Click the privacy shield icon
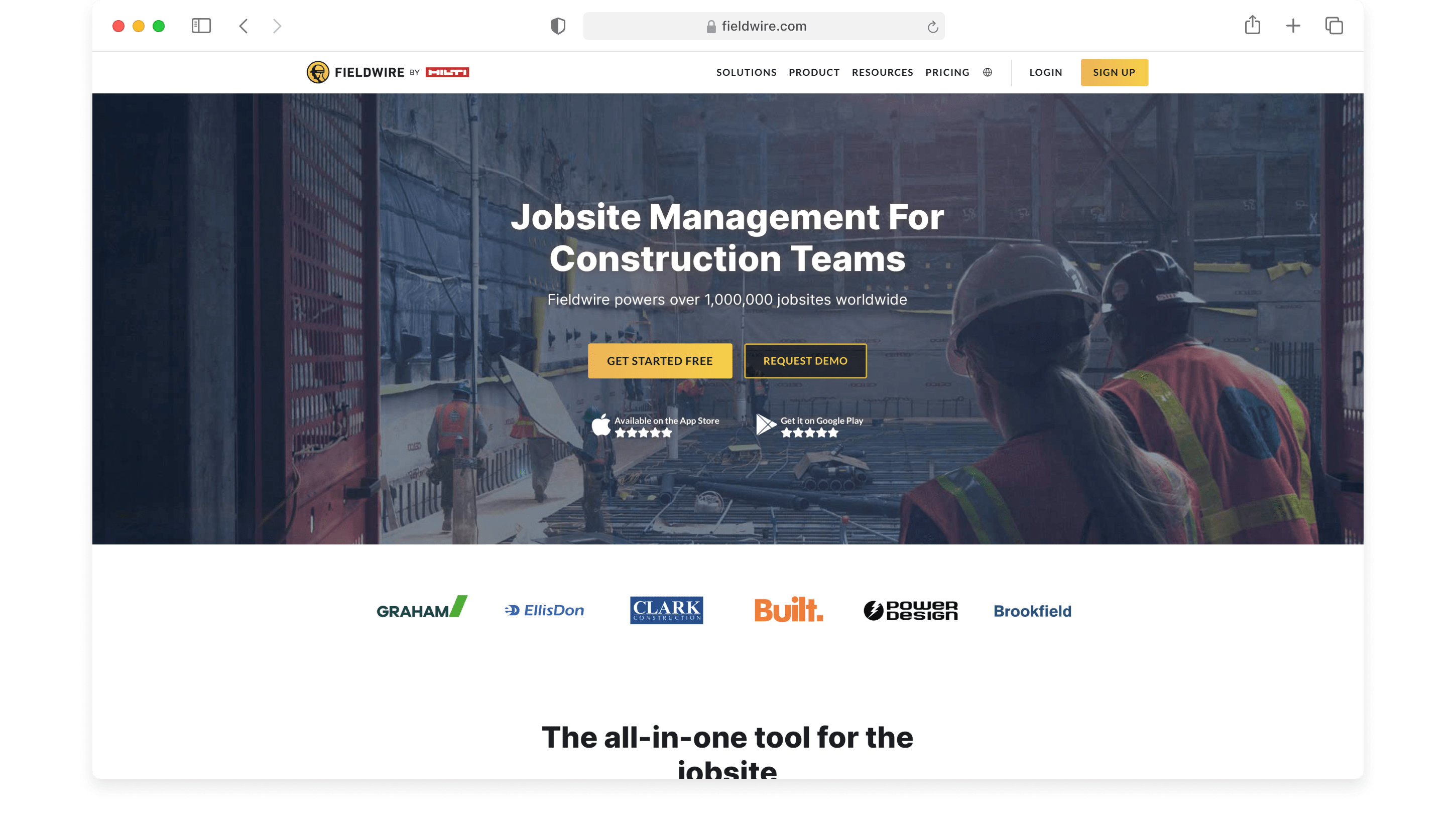This screenshot has height=838, width=1456. point(558,26)
